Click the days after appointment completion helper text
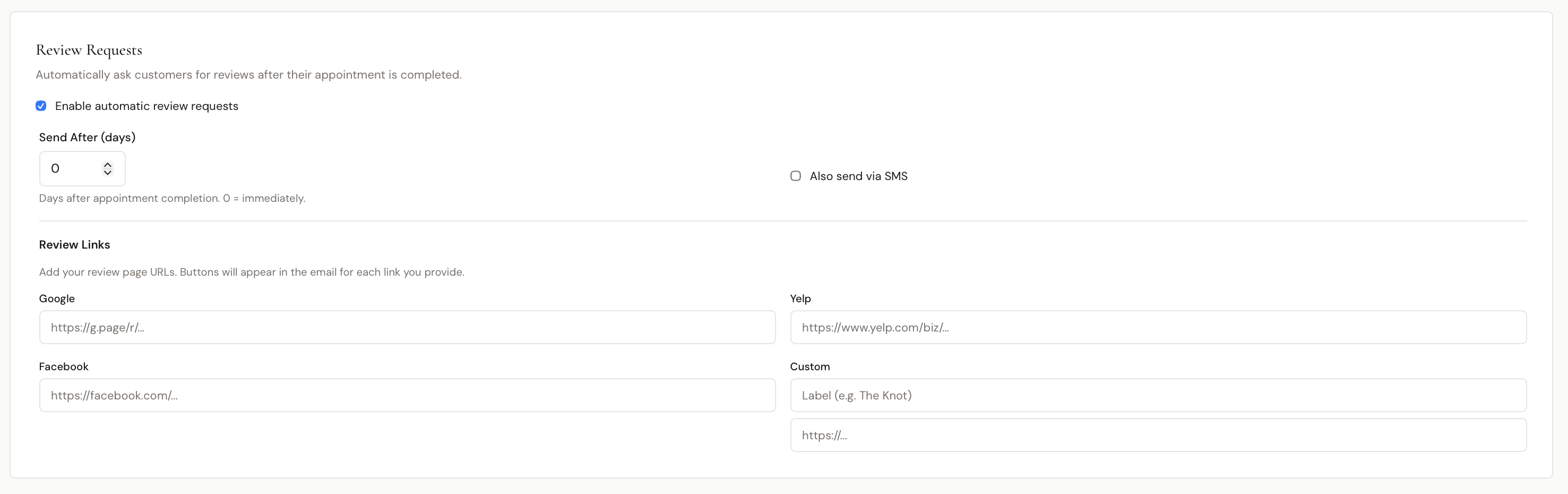The height and width of the screenshot is (494, 1568). pyautogui.click(x=171, y=198)
